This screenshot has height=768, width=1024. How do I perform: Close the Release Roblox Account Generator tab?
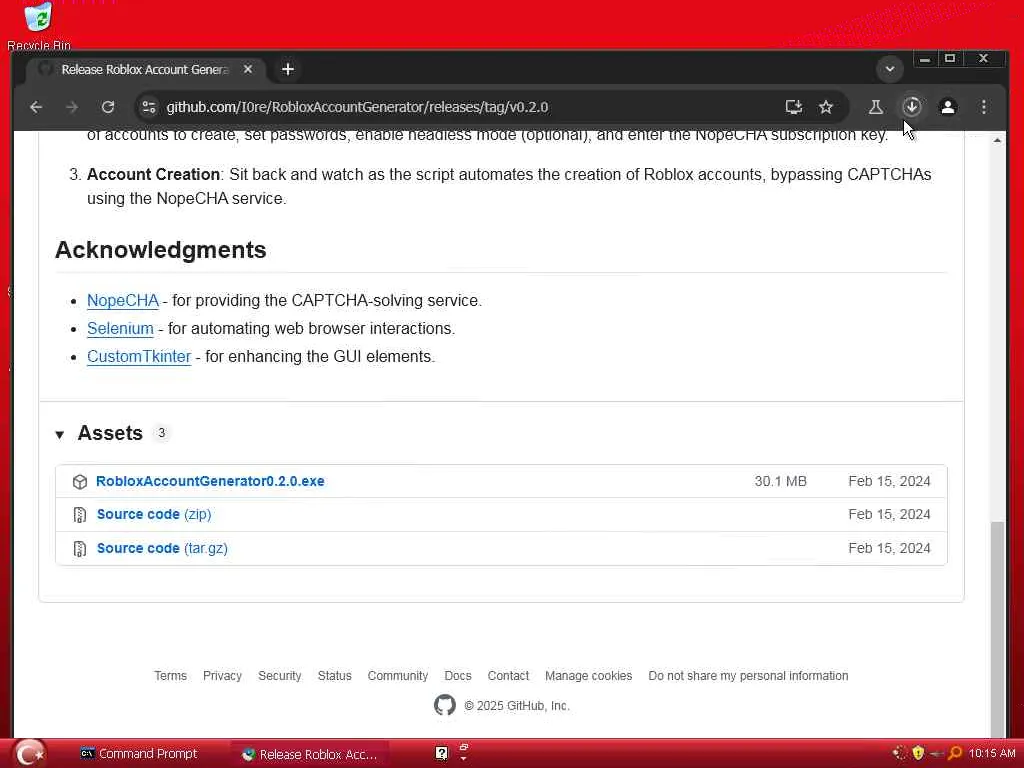point(248,69)
